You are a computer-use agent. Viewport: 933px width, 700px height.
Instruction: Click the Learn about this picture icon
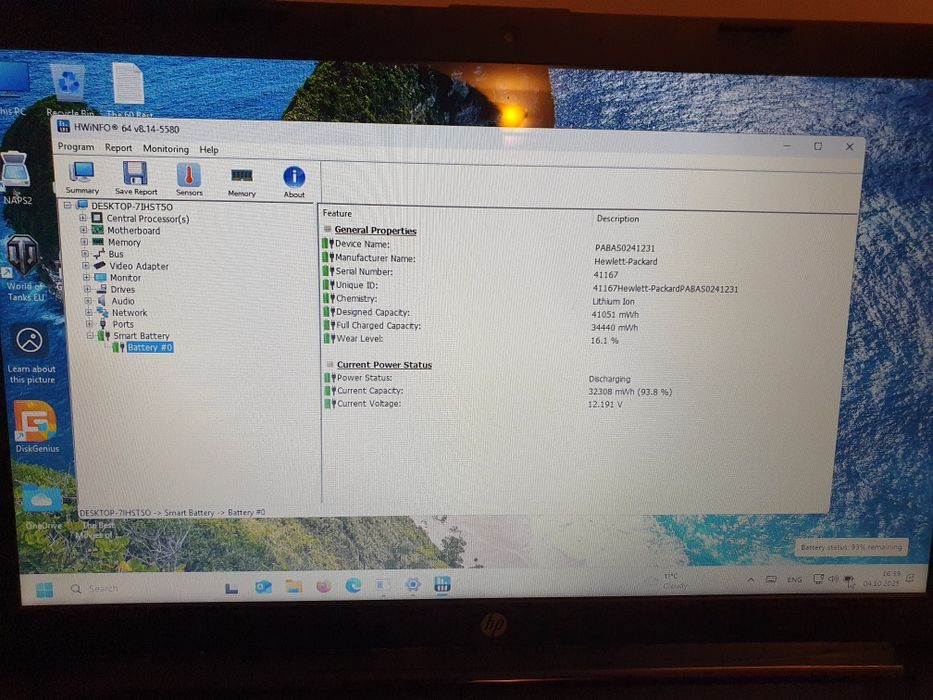coord(31,355)
